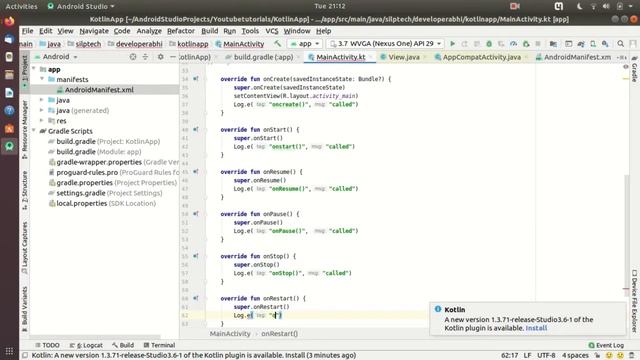Open the Tools menu
This screenshot has width=640, height=360.
coord(250,31)
